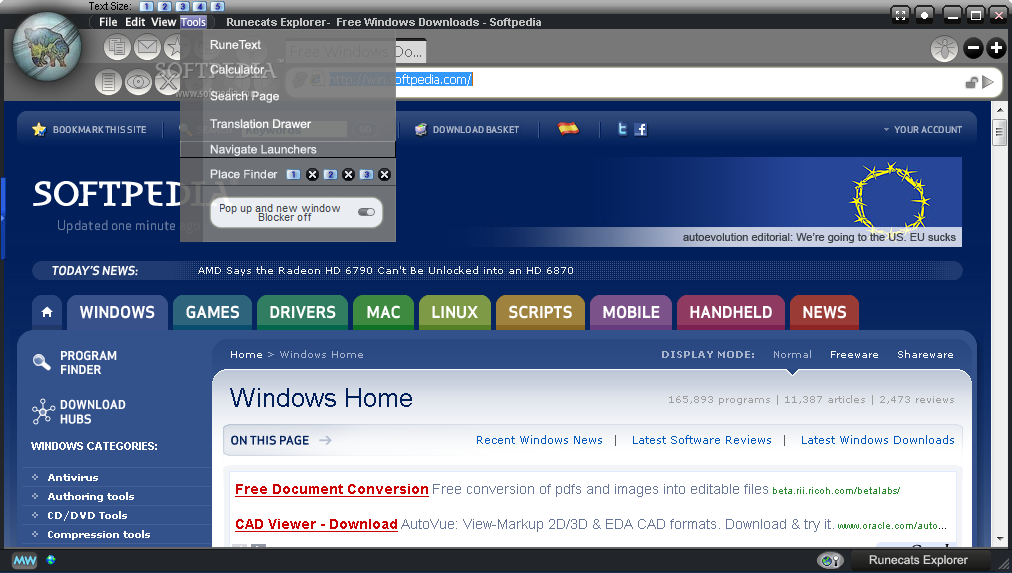Expand the Your Account dropdown
The image size is (1012, 573).
[923, 130]
